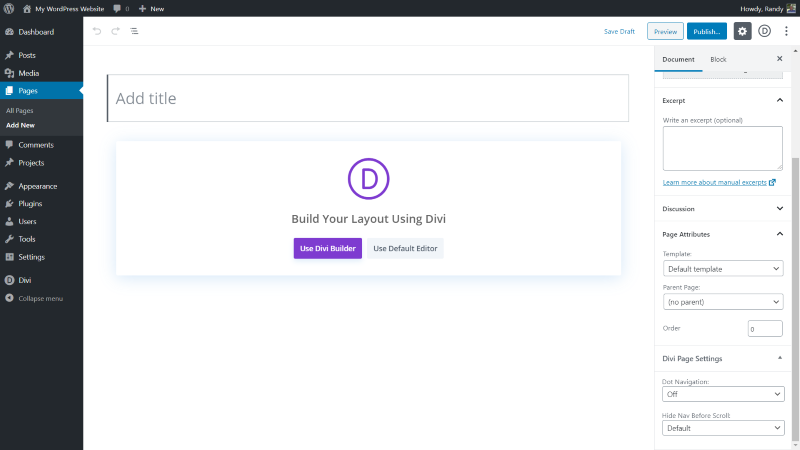Expand the Discussion section
The width and height of the screenshot is (800, 450).
[722, 209]
